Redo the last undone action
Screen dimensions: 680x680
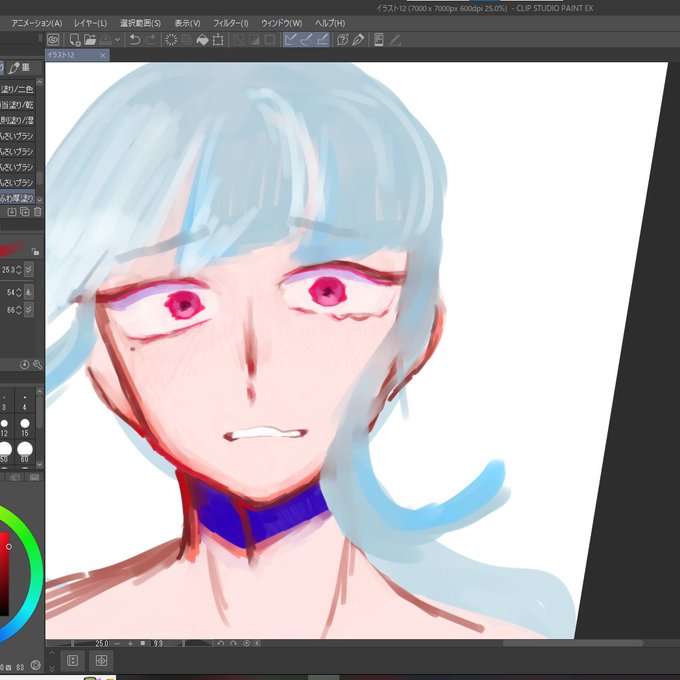pos(150,40)
